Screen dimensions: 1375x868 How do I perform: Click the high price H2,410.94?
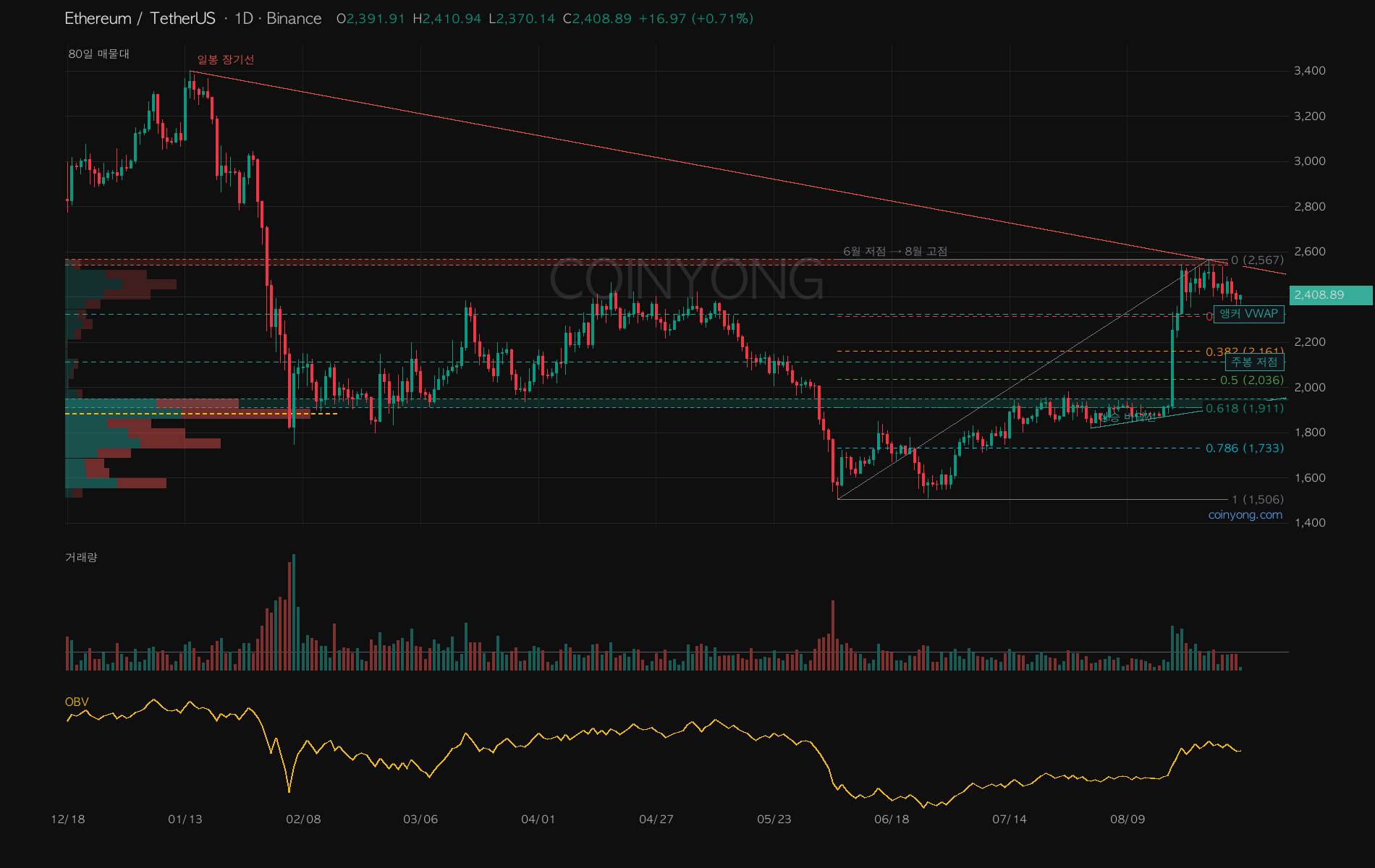447,19
